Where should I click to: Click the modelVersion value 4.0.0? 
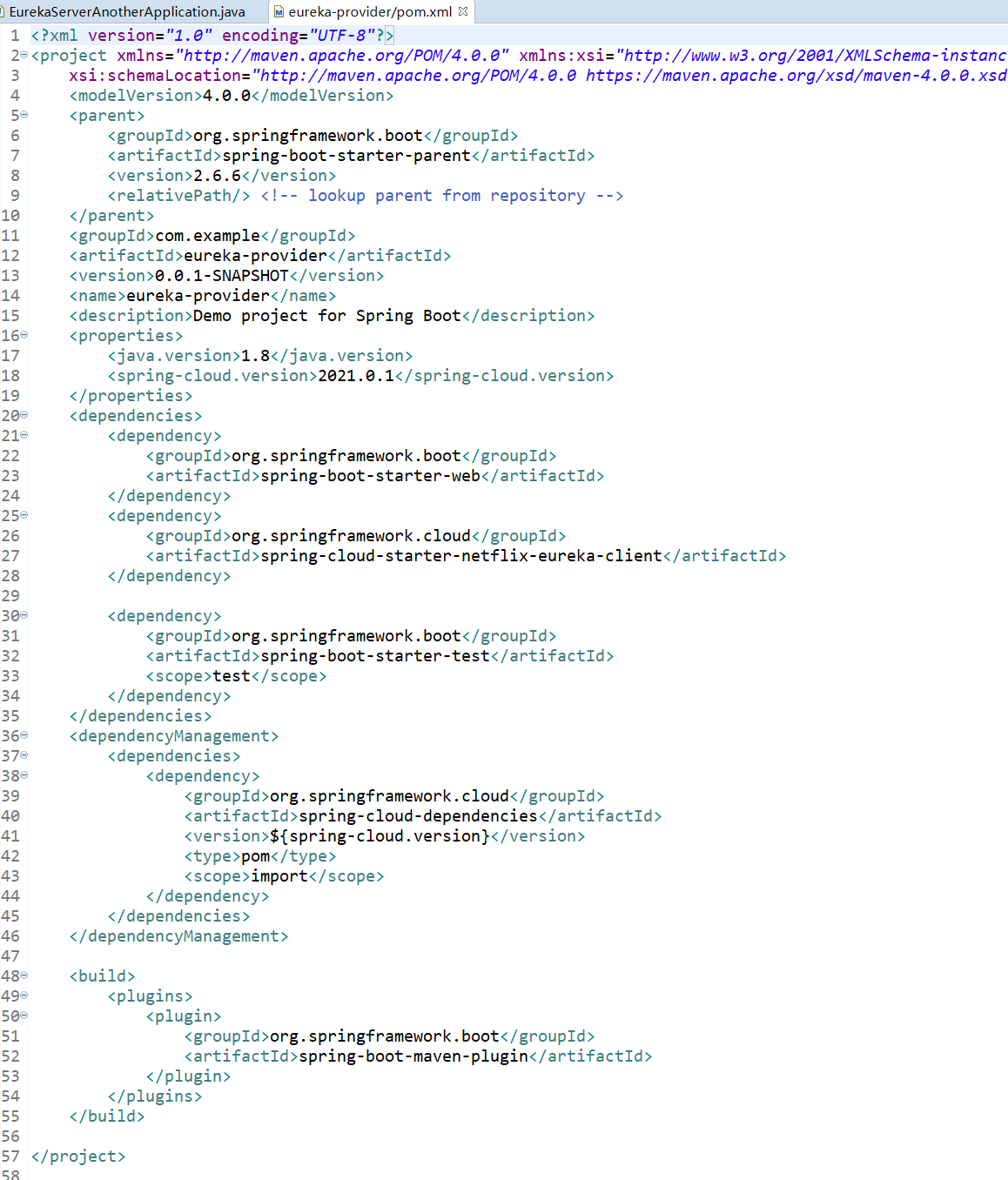[226, 96]
